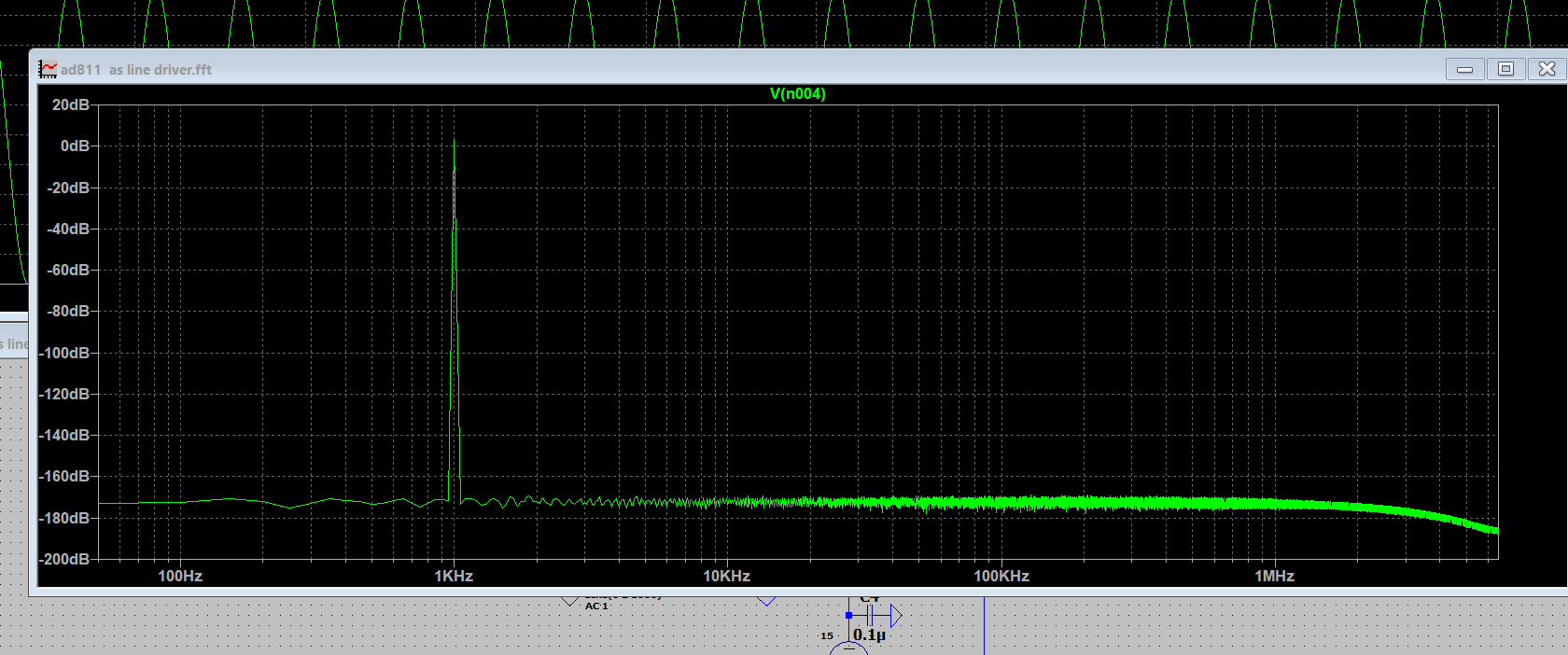Viewport: 1568px width, 655px height.
Task: Minimize the ad811 FFT window
Action: 1465,69
